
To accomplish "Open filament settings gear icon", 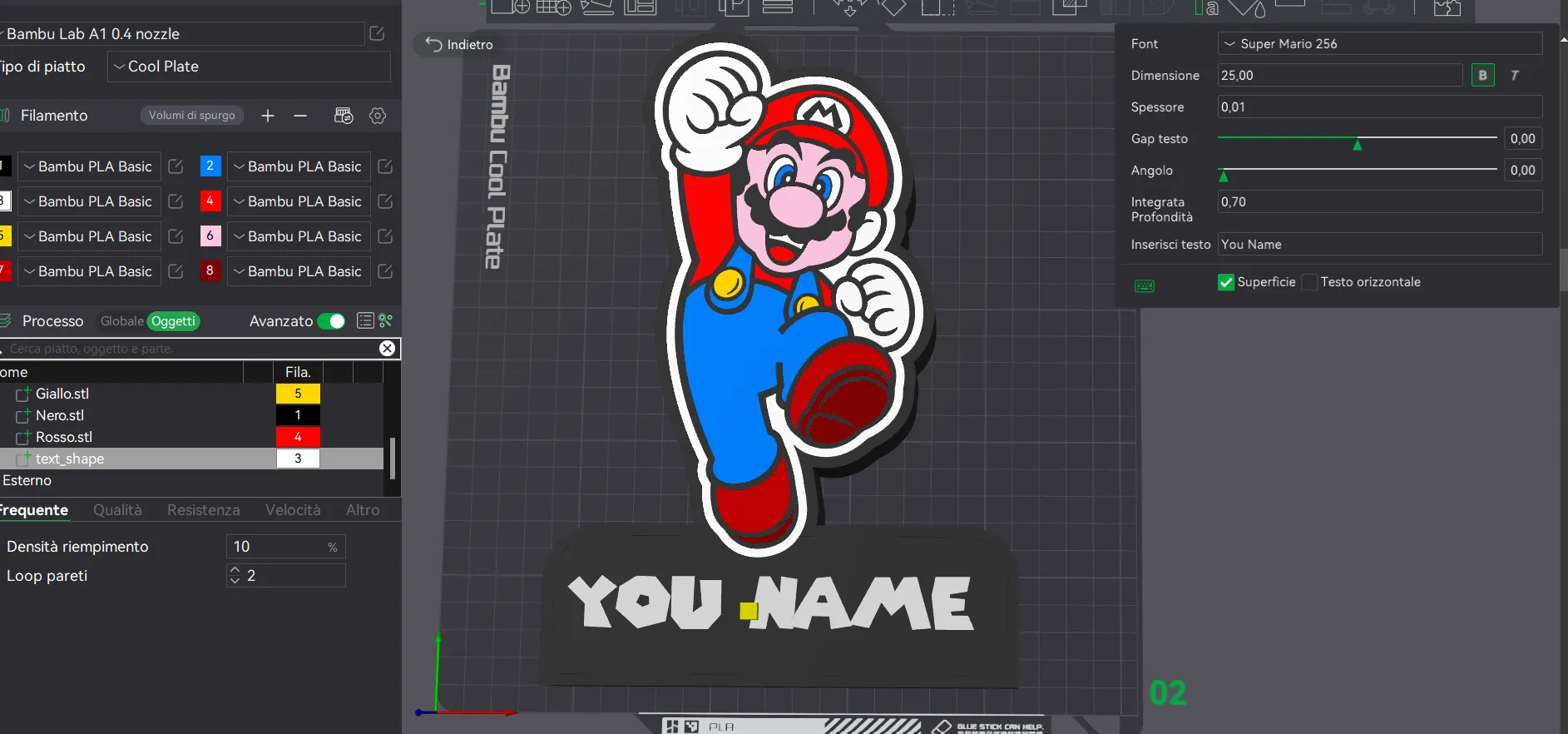I will pyautogui.click(x=378, y=116).
